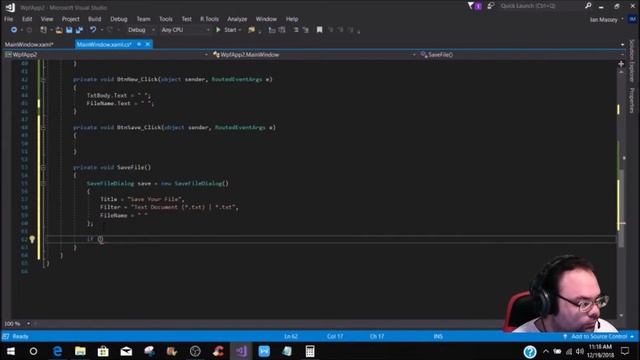
Task: Open the Project menu
Action: pos(71,19)
